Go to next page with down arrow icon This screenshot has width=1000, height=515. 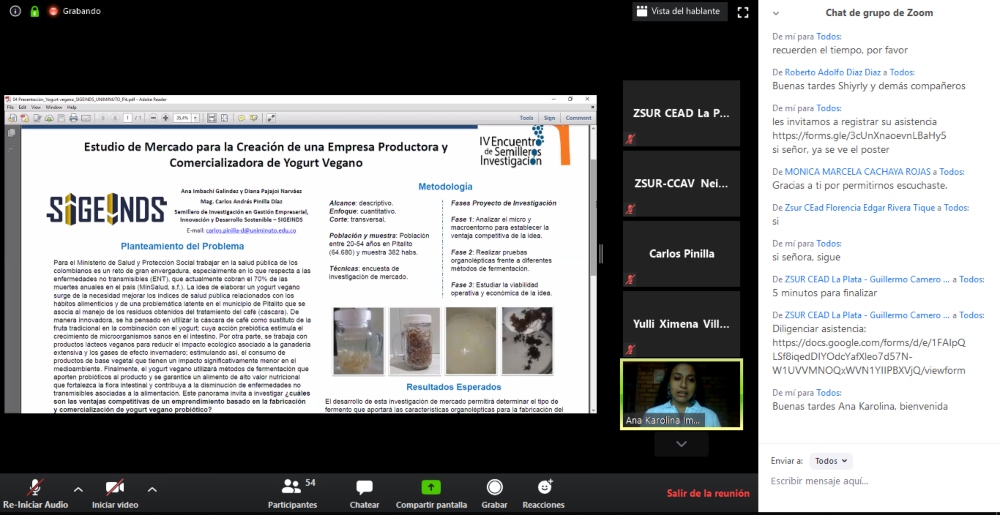pos(115,118)
